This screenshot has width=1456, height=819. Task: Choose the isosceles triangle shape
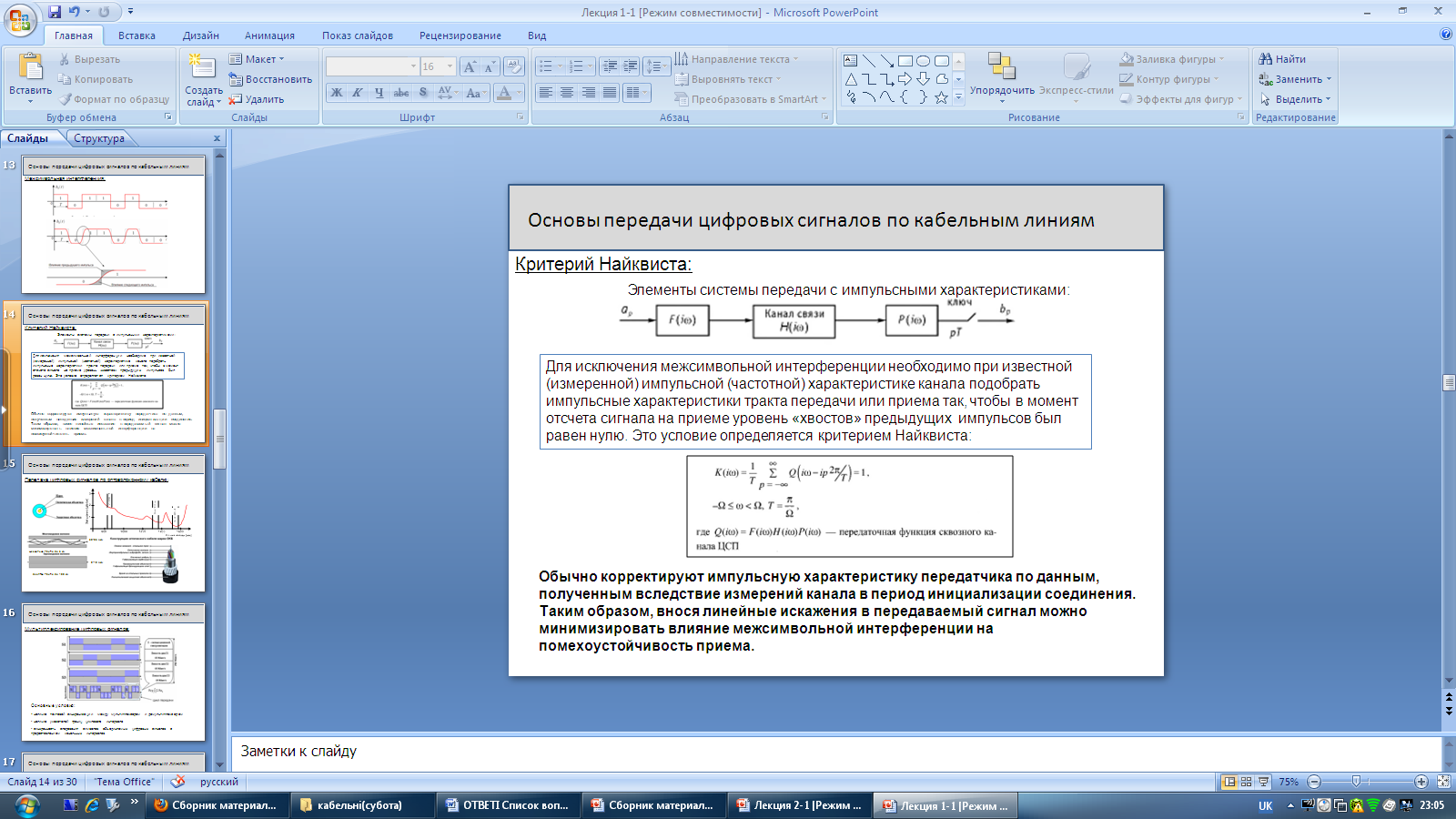[x=850, y=79]
